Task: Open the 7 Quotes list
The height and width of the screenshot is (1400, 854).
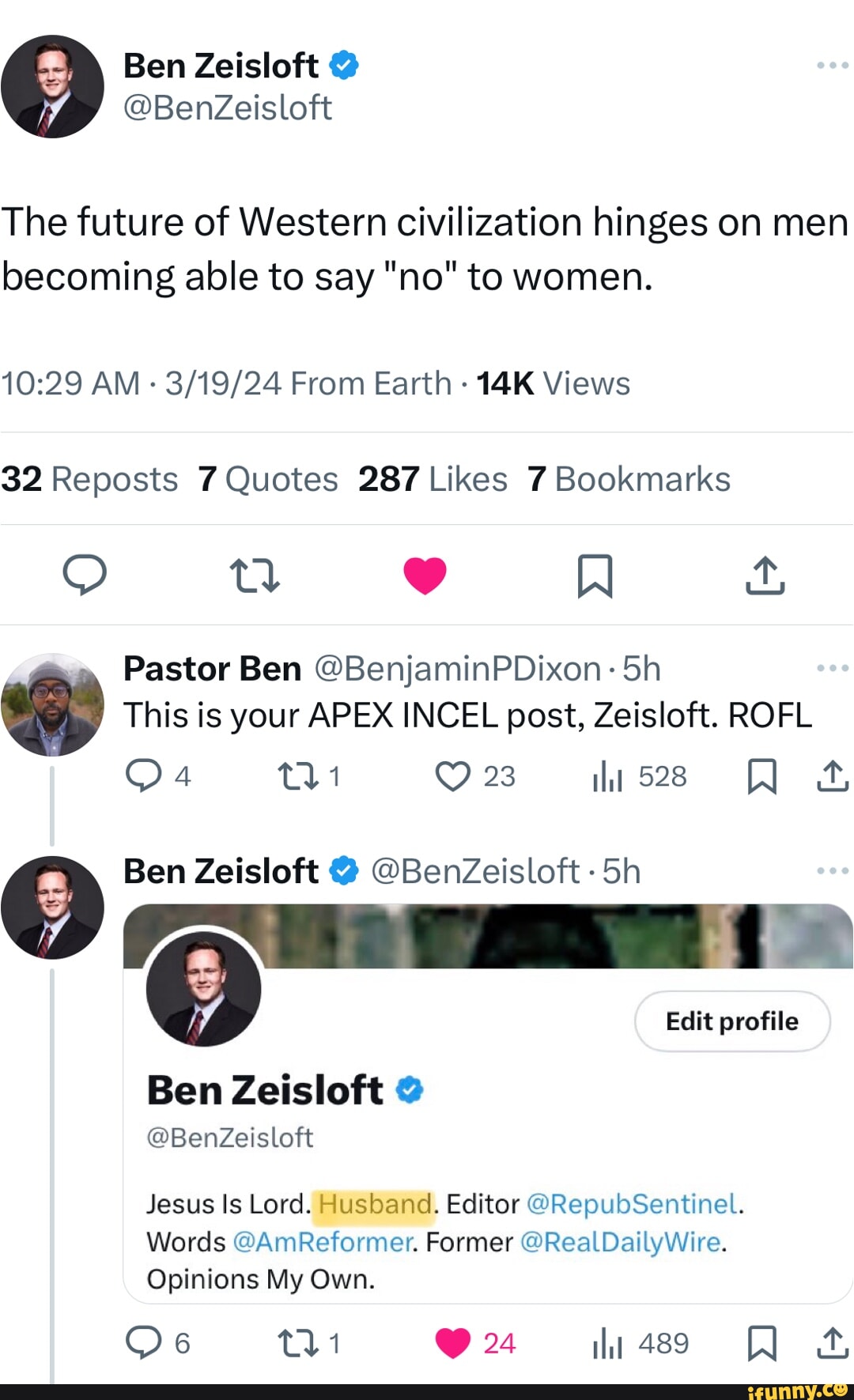Action: click(x=268, y=479)
